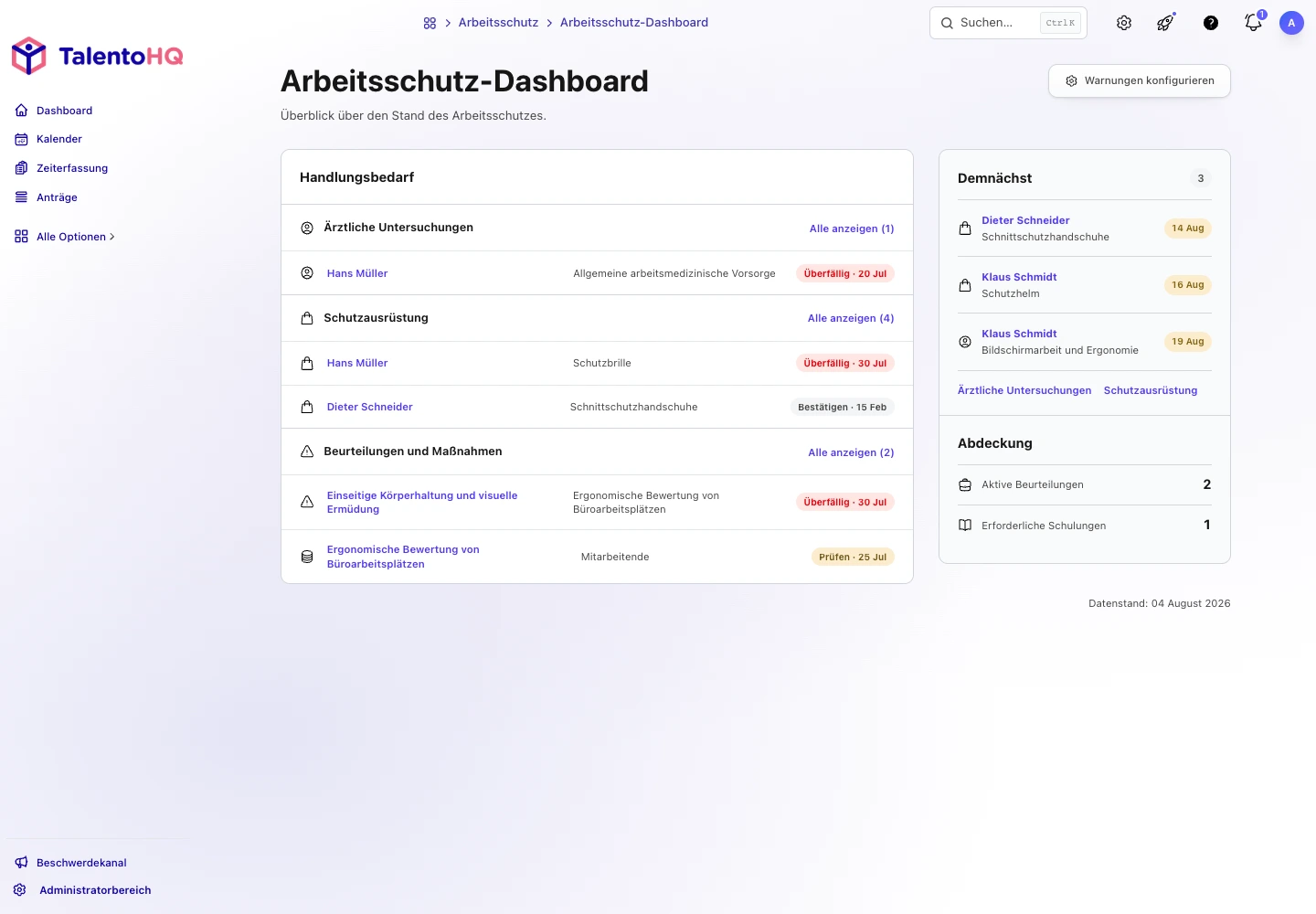This screenshot has height=914, width=1316.
Task: Click the rocket icon in top bar
Action: coord(1165,23)
